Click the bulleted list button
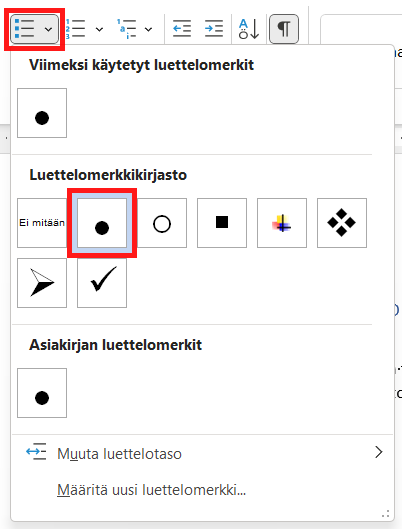This screenshot has width=402, height=529. [25, 29]
